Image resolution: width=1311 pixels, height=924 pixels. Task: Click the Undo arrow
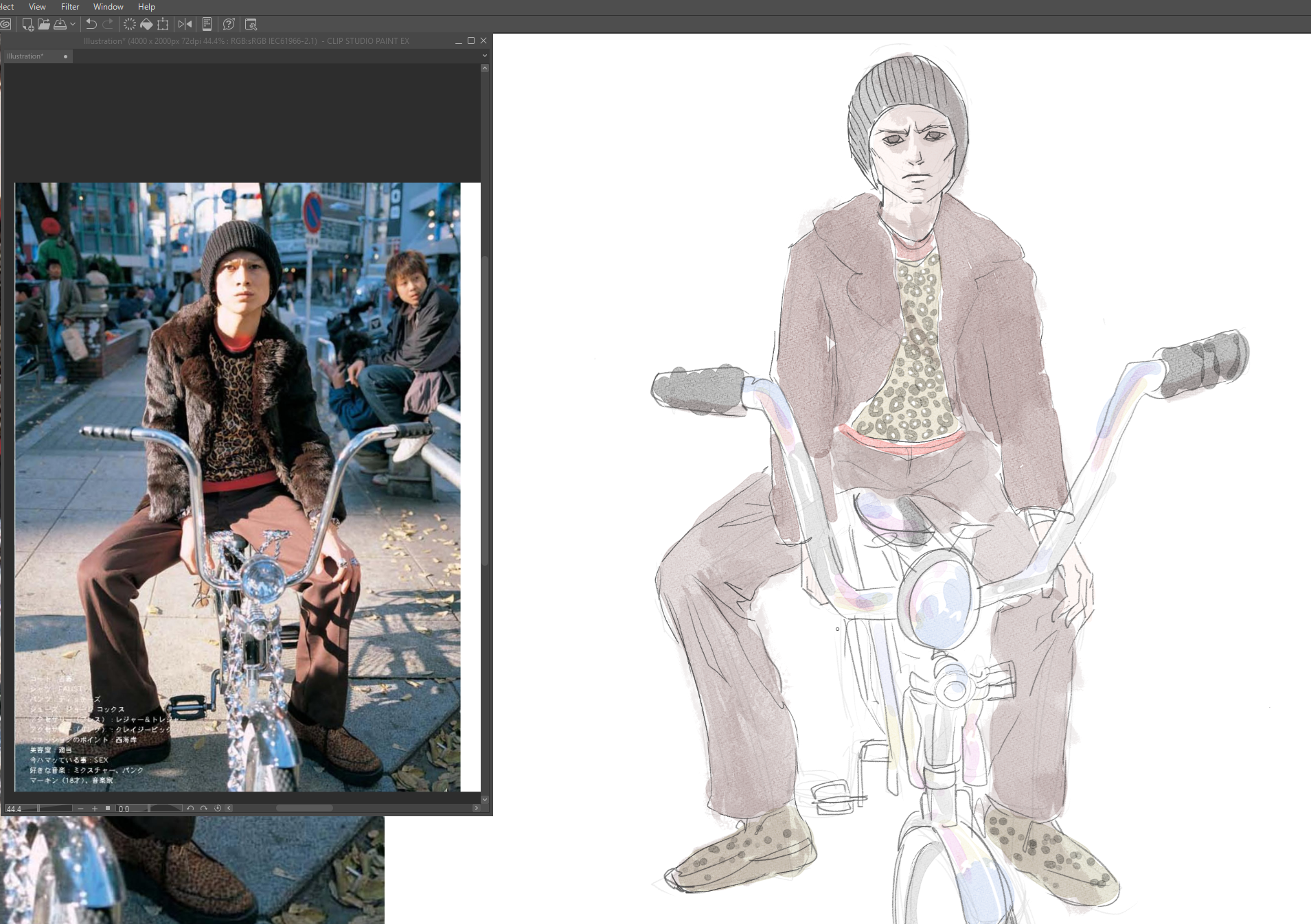tap(91, 24)
